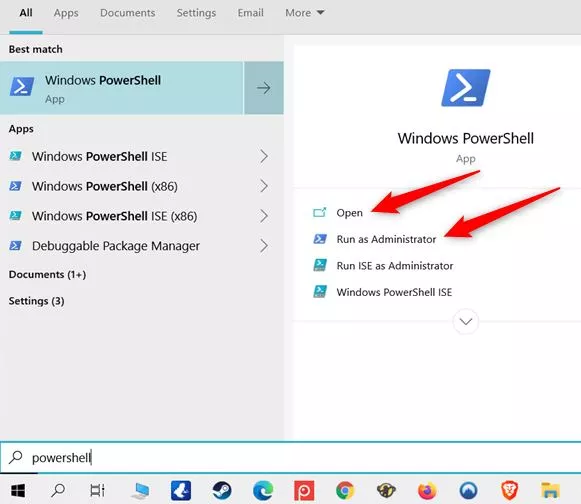Select the Windows PowerShell best match result
The width and height of the screenshot is (581, 504).
pos(122,88)
